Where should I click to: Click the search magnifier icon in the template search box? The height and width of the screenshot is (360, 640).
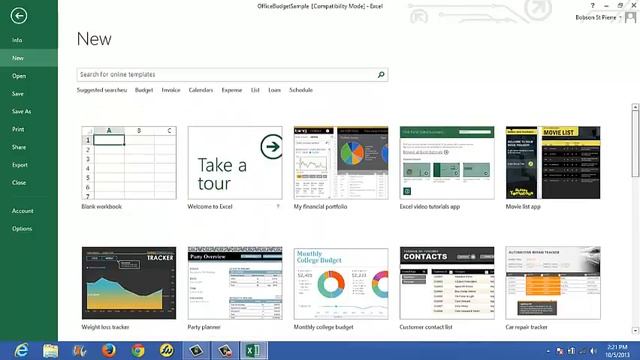pyautogui.click(x=381, y=75)
